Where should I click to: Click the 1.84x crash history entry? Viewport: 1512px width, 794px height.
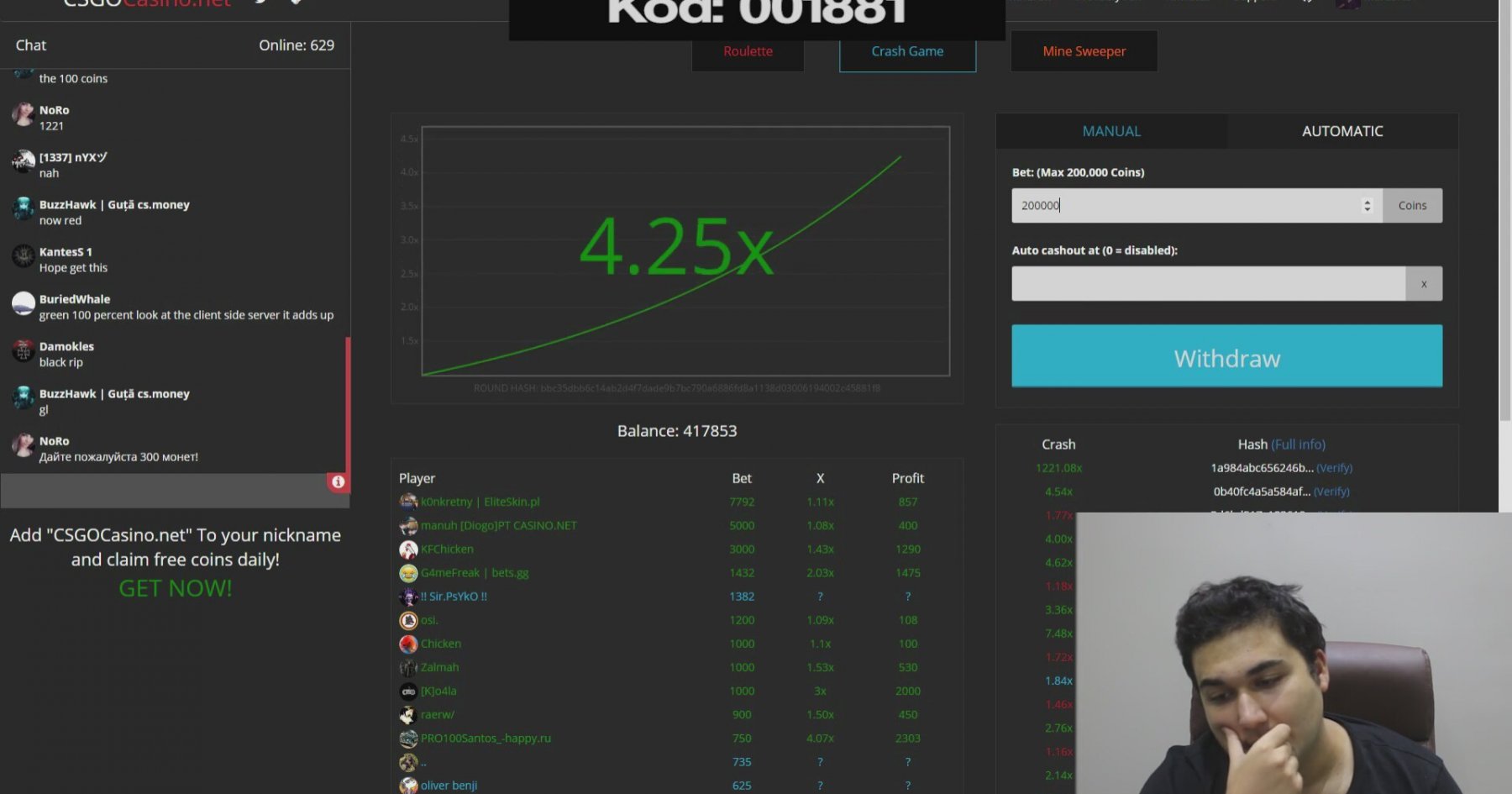coord(1058,681)
